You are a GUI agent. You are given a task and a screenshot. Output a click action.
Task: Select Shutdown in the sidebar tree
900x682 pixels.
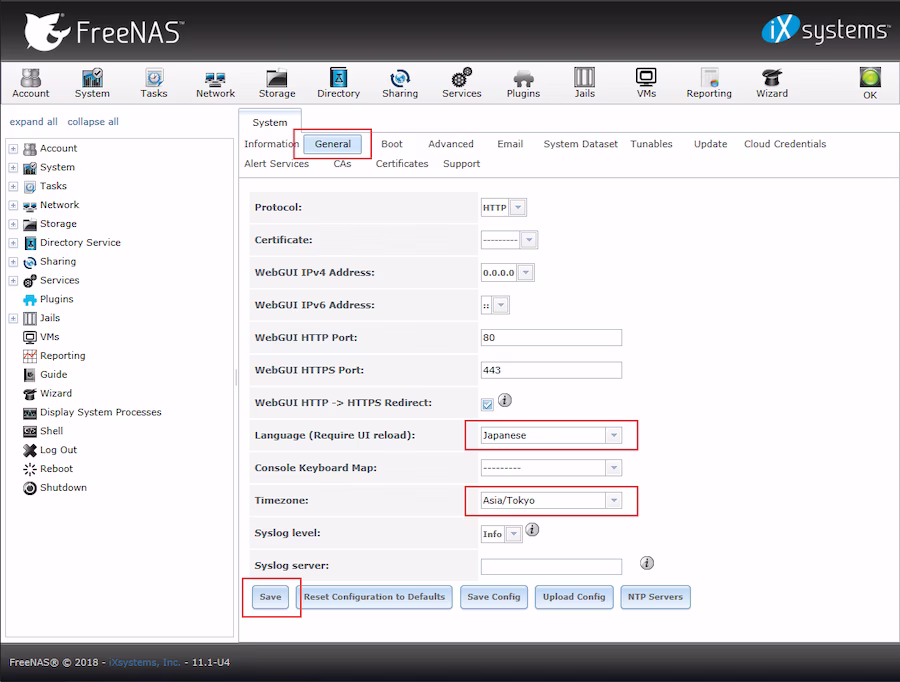55,488
